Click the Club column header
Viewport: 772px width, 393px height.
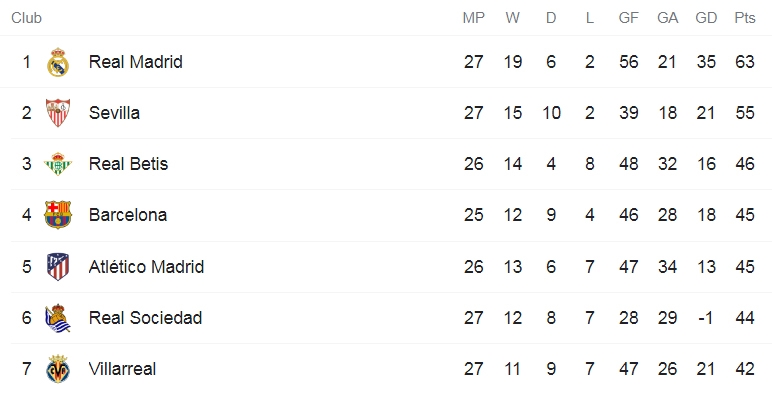point(27,18)
